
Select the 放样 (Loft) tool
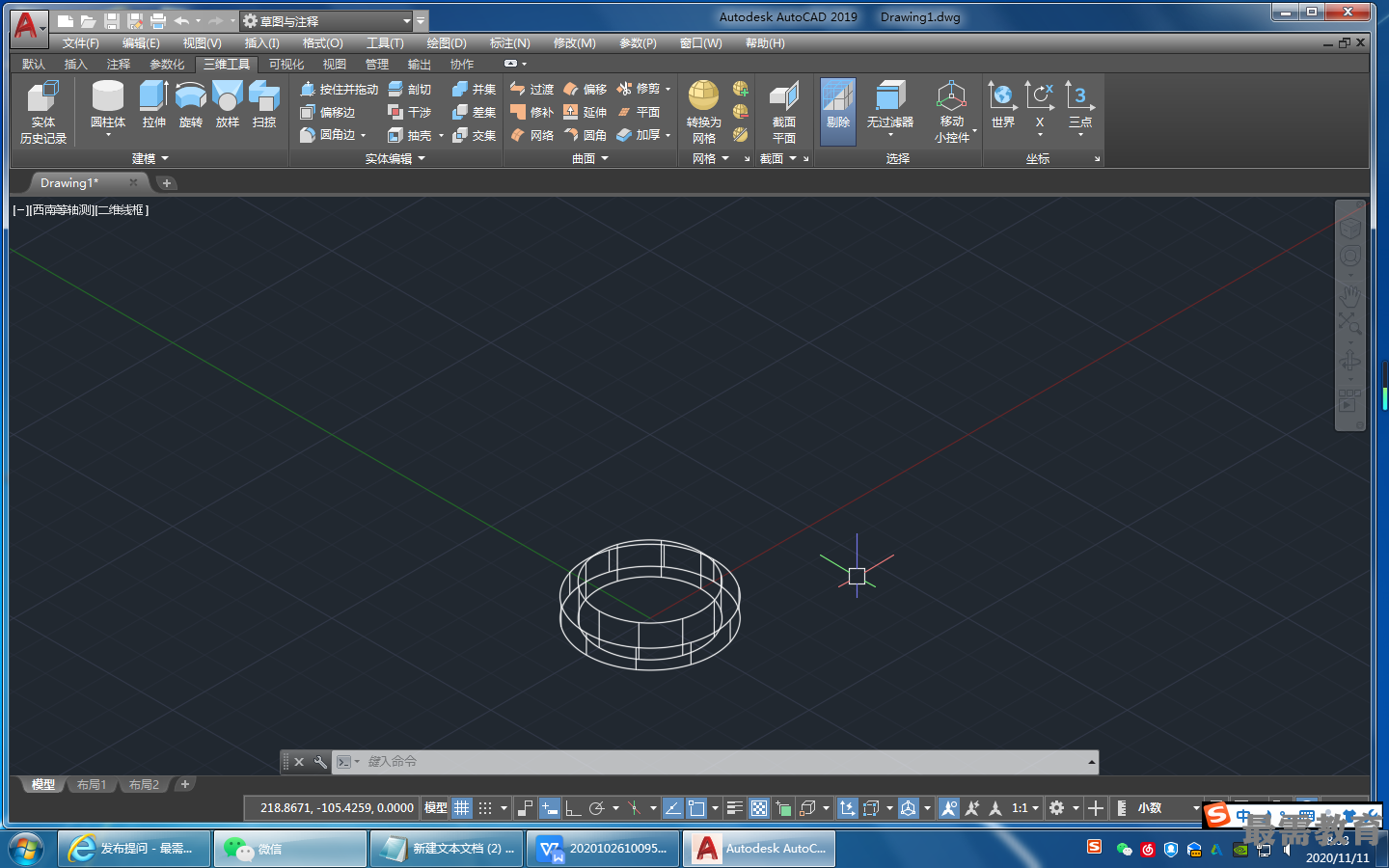point(228,104)
